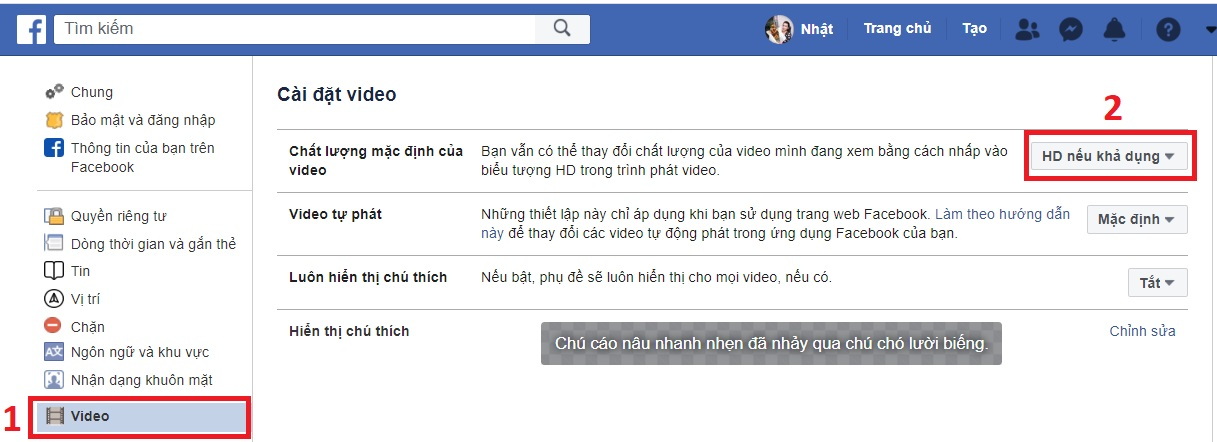
Task: Expand the account menu arrow
Action: (x=1210, y=29)
